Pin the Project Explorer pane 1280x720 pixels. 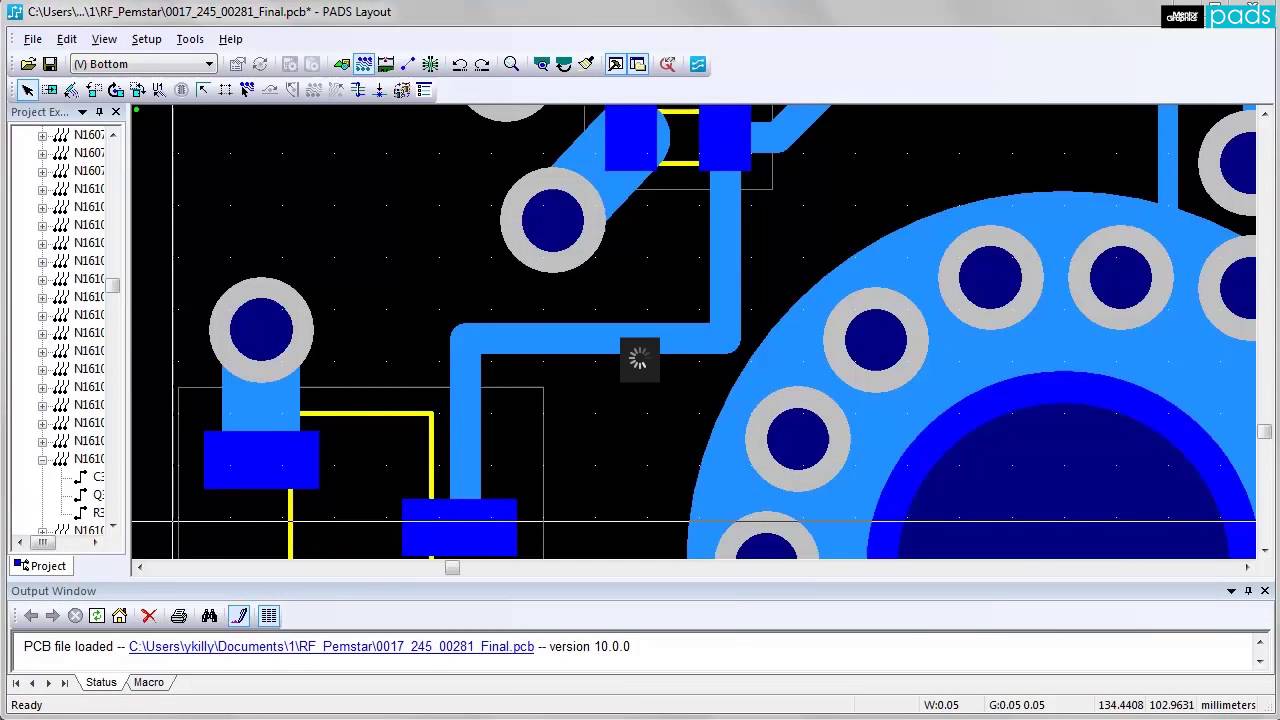[99, 112]
